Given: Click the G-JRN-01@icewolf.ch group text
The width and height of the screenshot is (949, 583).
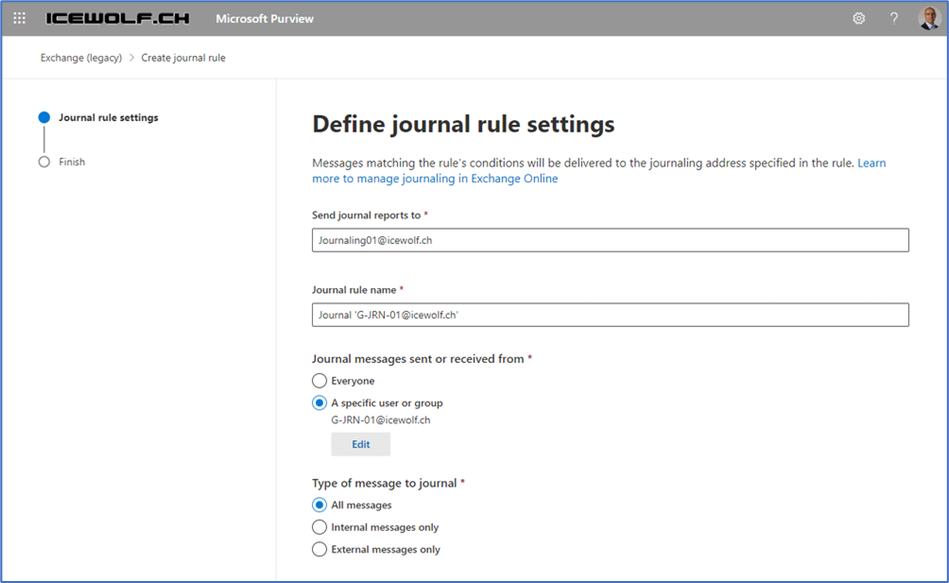Looking at the screenshot, I should click(x=381, y=420).
